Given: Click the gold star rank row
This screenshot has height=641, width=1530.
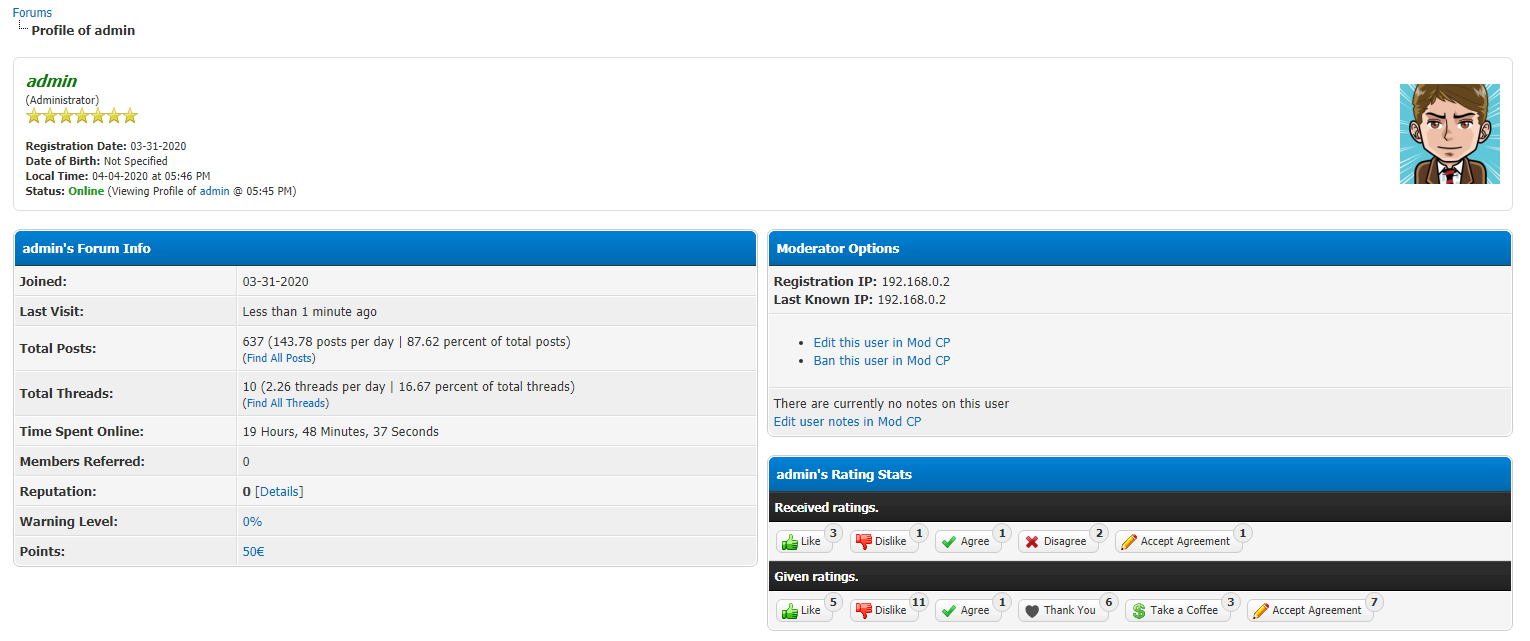Looking at the screenshot, I should pyautogui.click(x=82, y=116).
